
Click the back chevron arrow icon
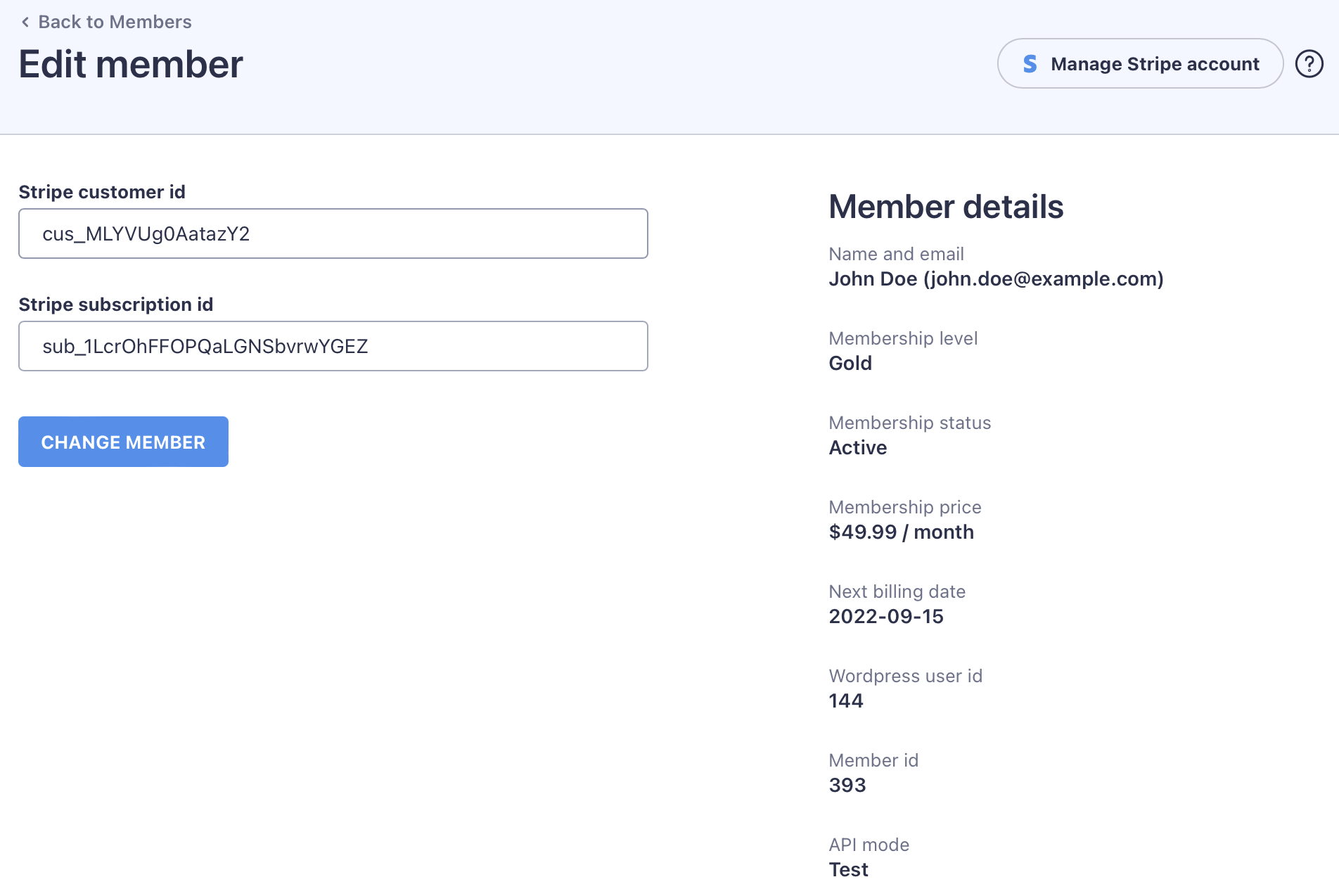click(25, 22)
